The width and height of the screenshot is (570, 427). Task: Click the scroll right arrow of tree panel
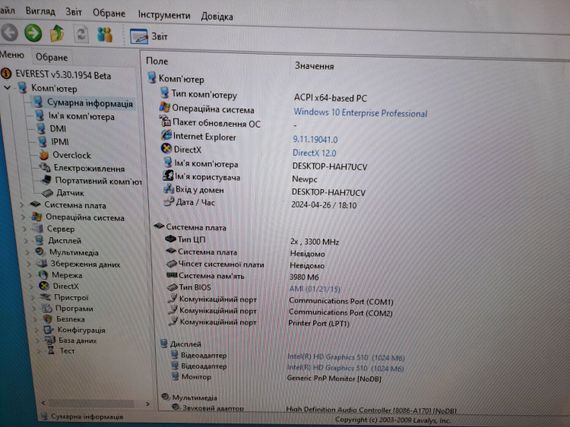(148, 404)
